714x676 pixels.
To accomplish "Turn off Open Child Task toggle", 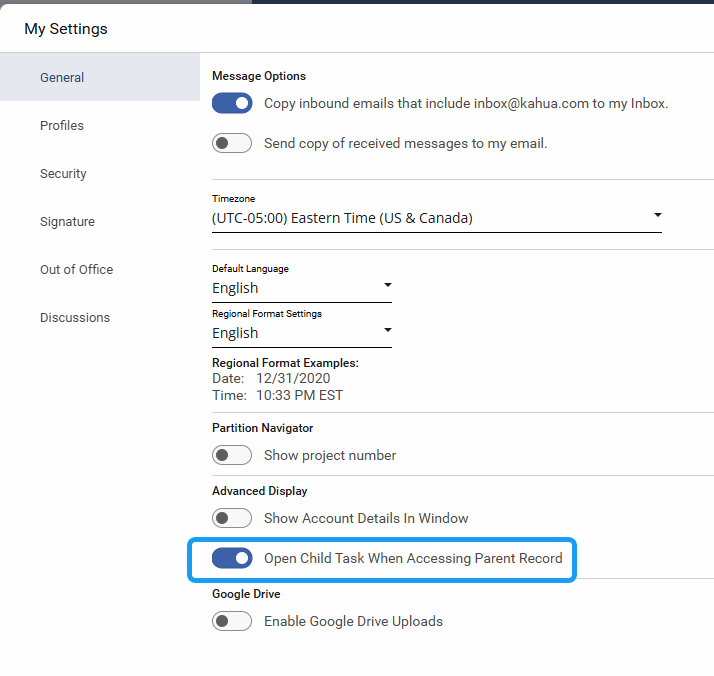I will point(232,558).
